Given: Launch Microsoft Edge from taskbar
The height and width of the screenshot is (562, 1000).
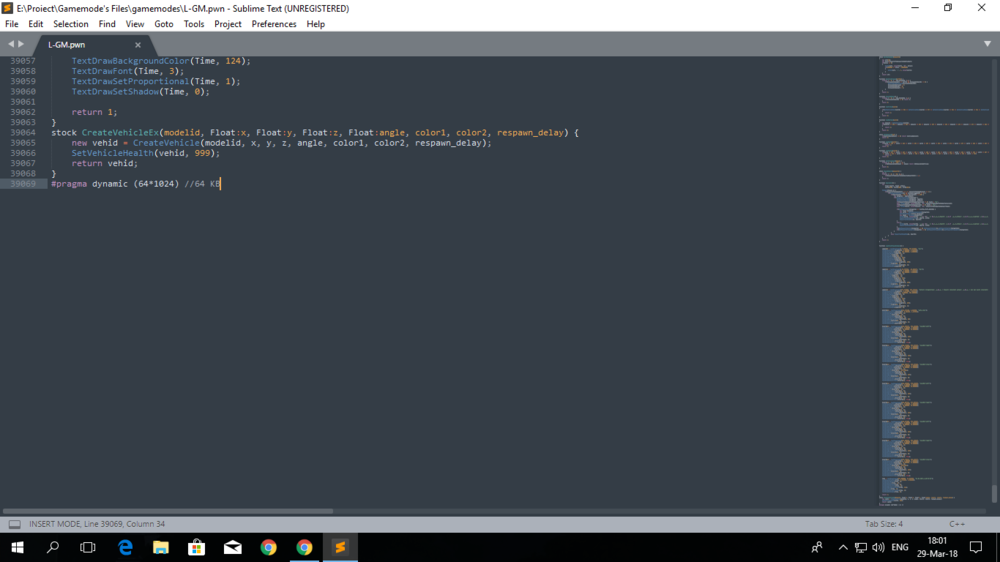Looking at the screenshot, I should 126,547.
